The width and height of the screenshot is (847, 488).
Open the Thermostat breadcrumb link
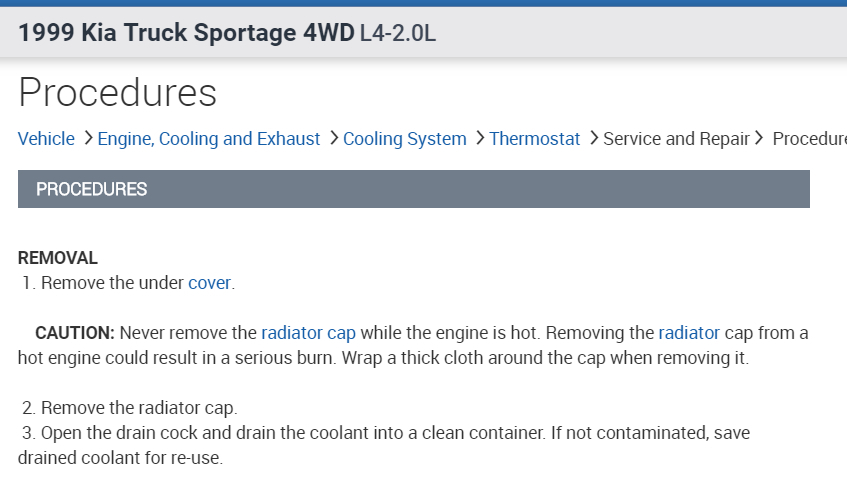(535, 139)
